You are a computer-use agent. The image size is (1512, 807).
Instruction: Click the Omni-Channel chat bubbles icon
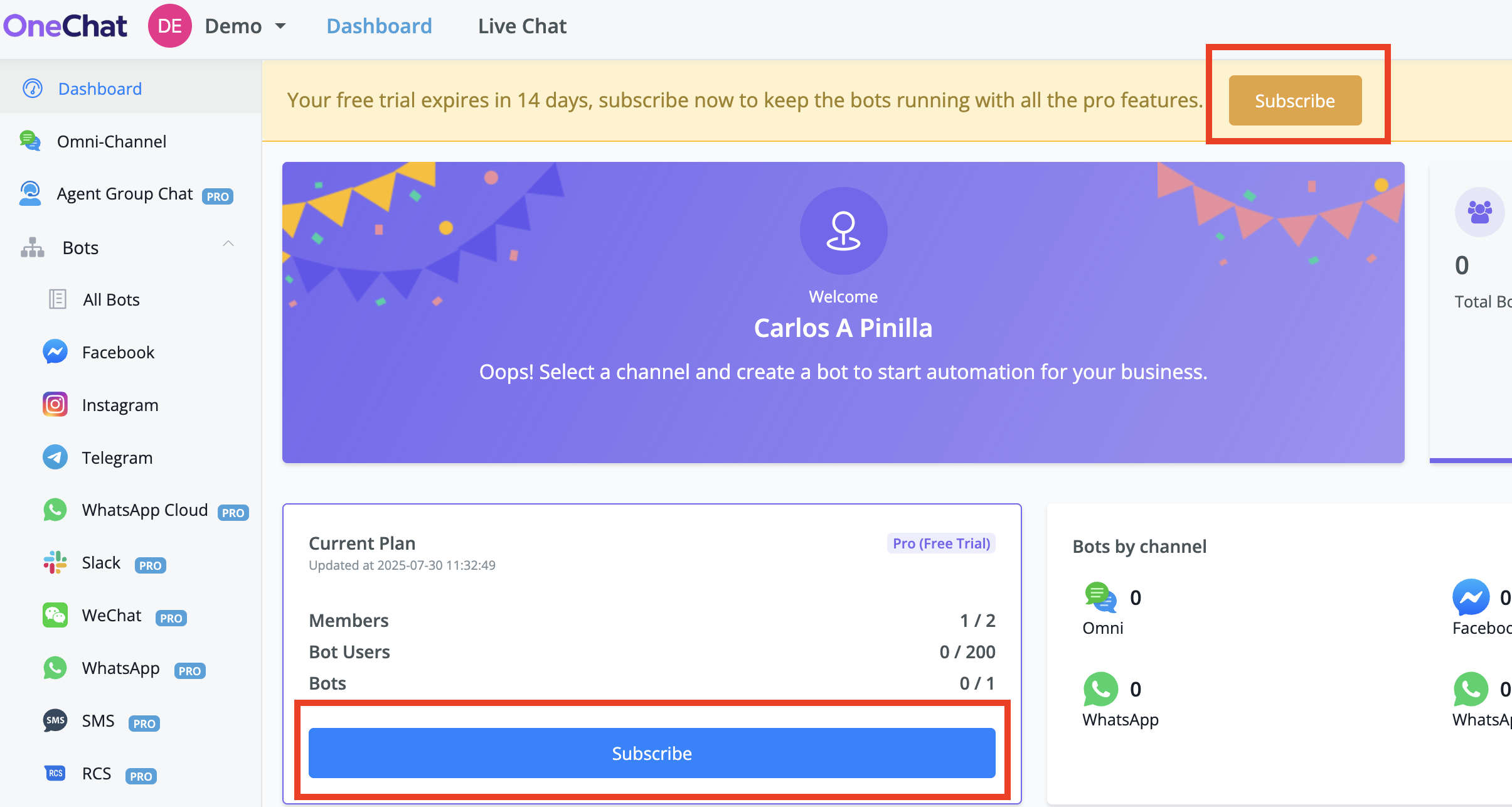point(30,141)
